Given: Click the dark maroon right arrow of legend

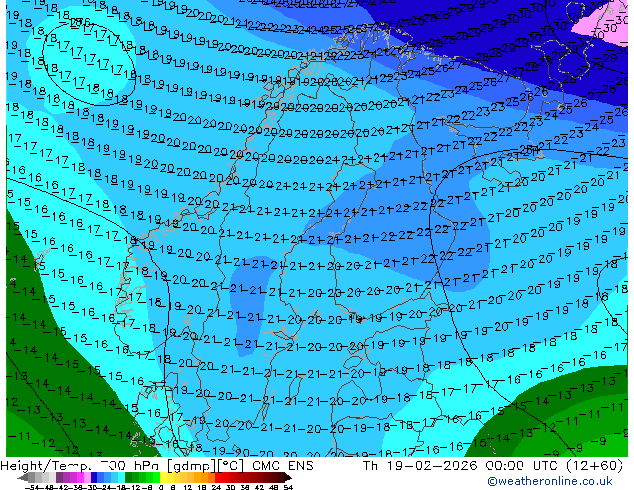Looking at the screenshot, I should (x=287, y=477).
